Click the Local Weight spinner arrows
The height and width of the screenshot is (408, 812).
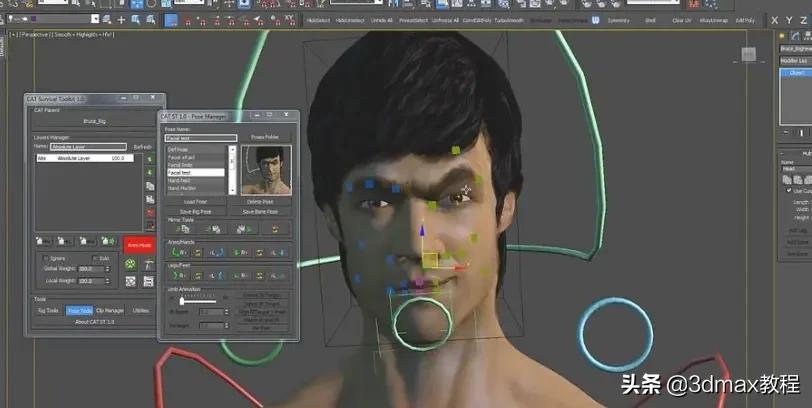click(x=108, y=281)
